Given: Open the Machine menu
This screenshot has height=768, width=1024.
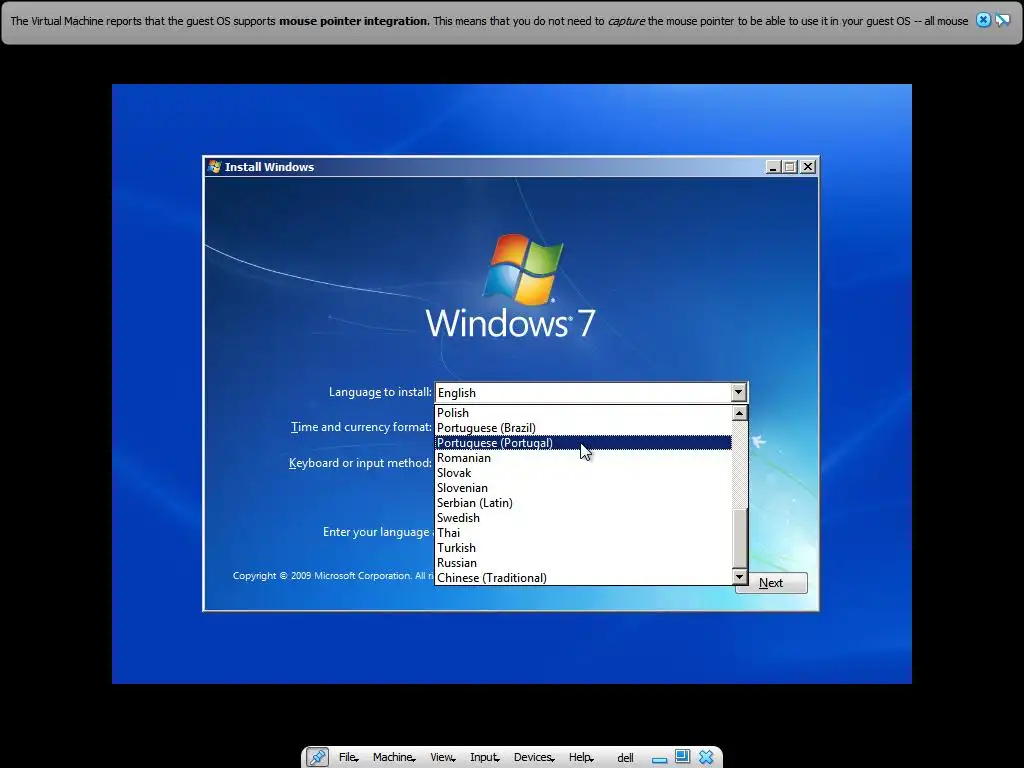Looking at the screenshot, I should [394, 757].
